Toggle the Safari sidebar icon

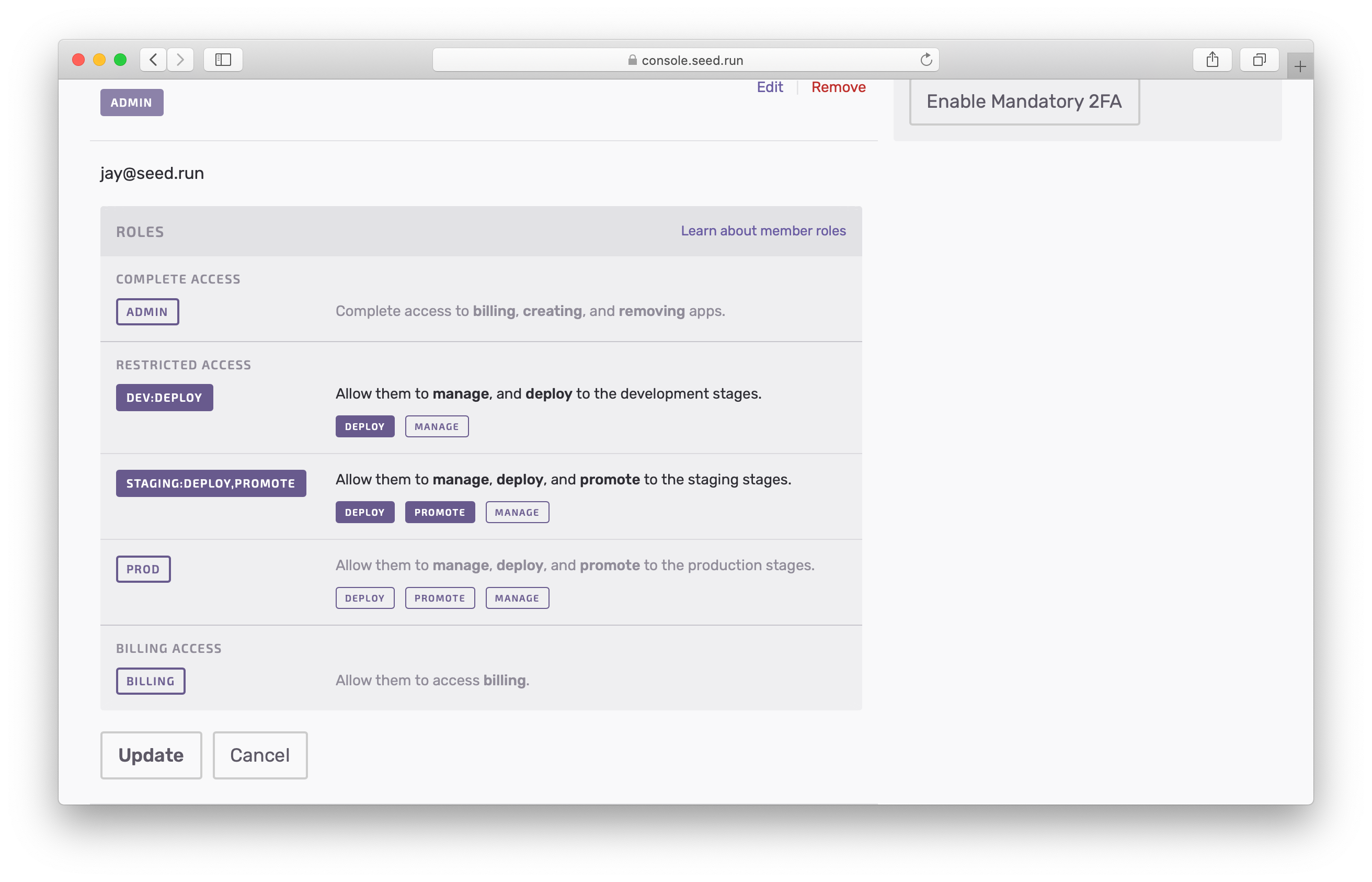pos(223,60)
